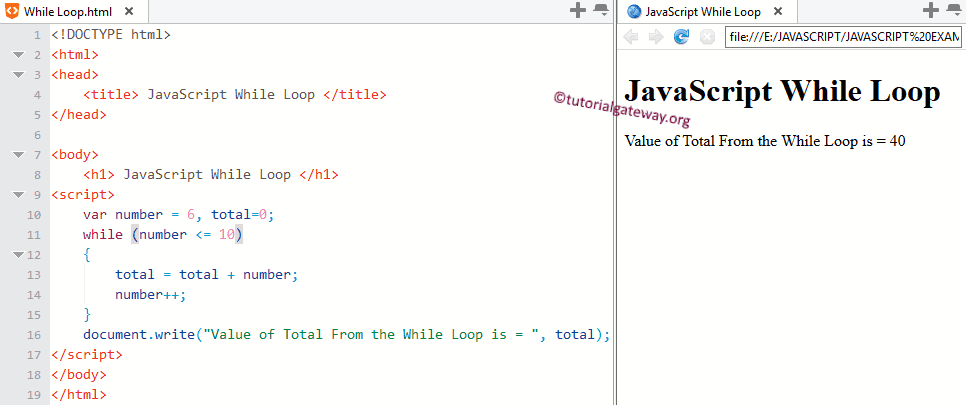Click the While Loop.html file type icon
This screenshot has width=966, height=405.
[x=12, y=10]
